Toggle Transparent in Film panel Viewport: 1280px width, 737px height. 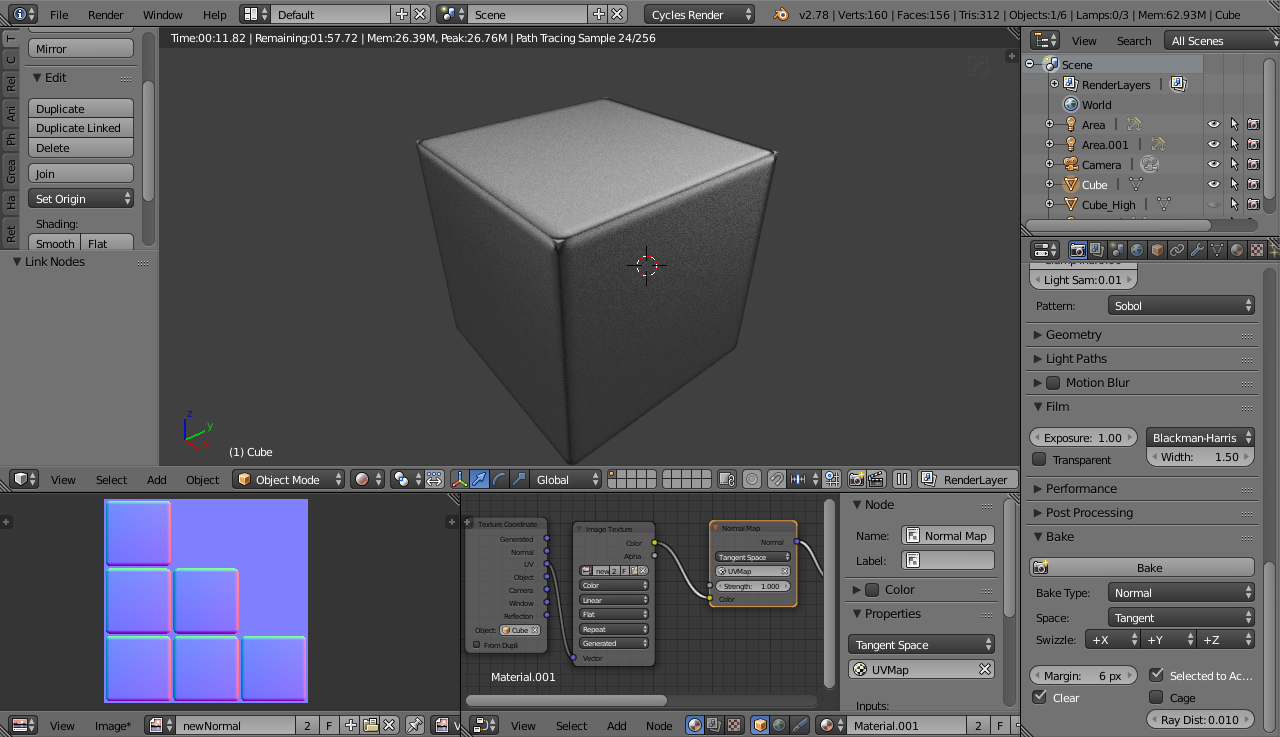point(1038,459)
